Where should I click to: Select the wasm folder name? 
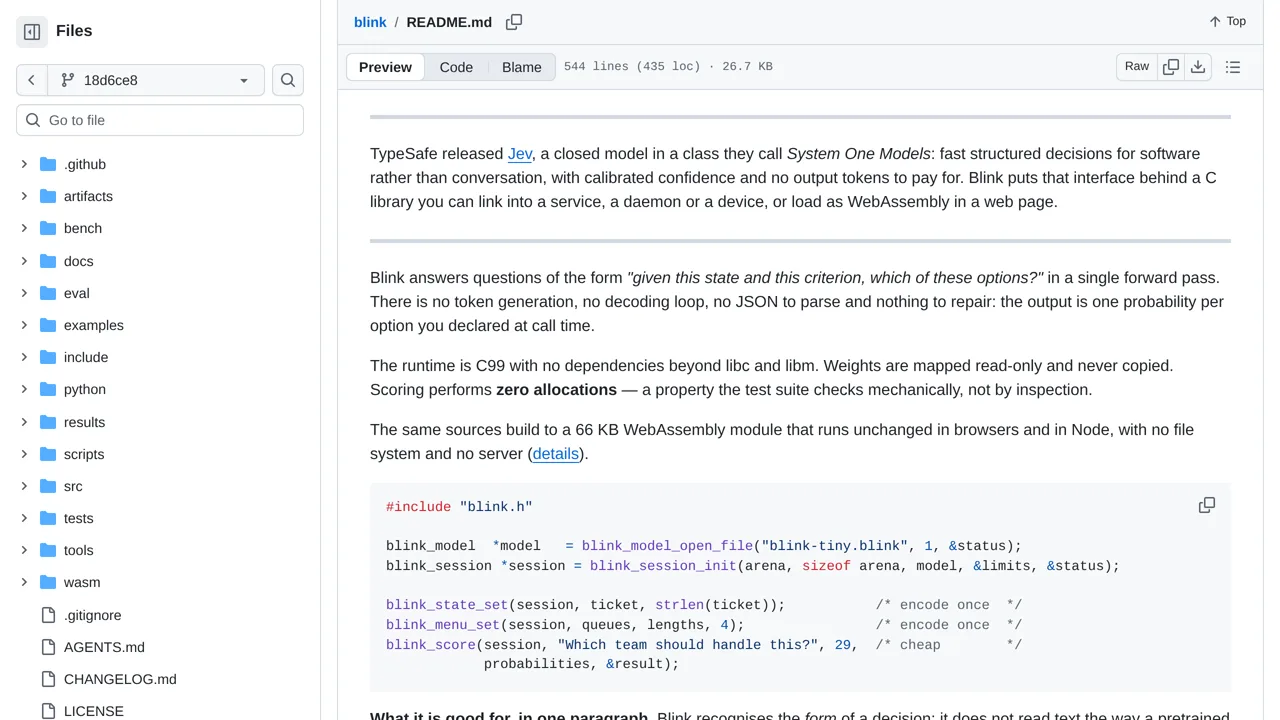coord(82,582)
